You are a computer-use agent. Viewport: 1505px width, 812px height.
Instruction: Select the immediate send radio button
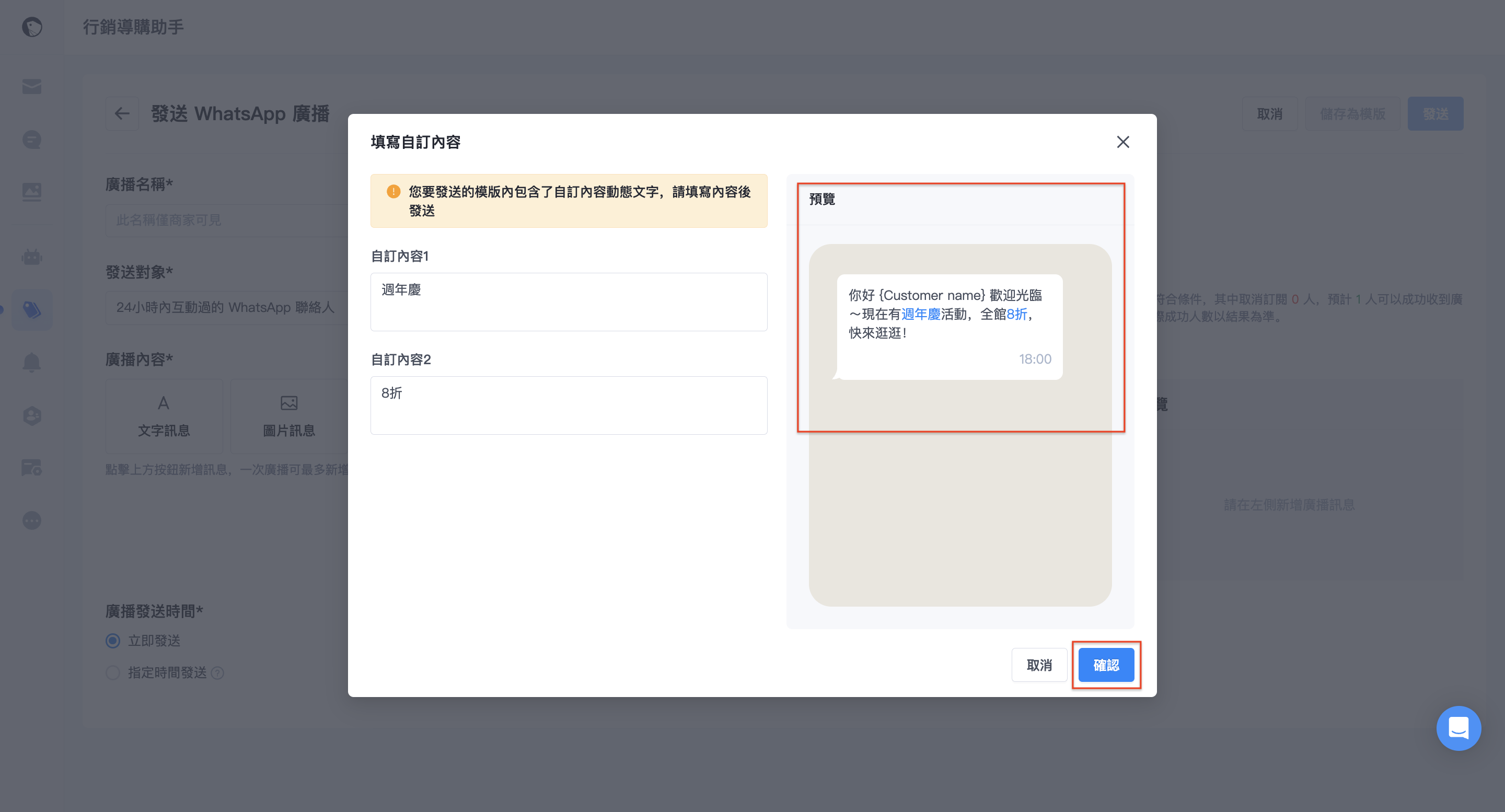pos(113,641)
